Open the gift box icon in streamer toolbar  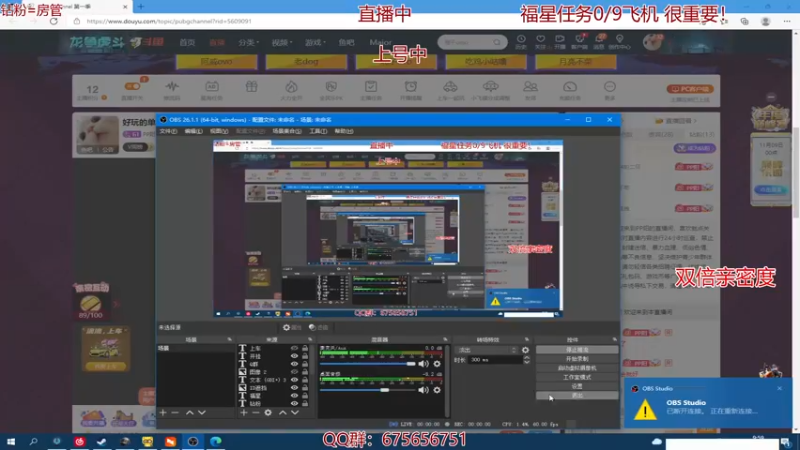click(x=252, y=87)
